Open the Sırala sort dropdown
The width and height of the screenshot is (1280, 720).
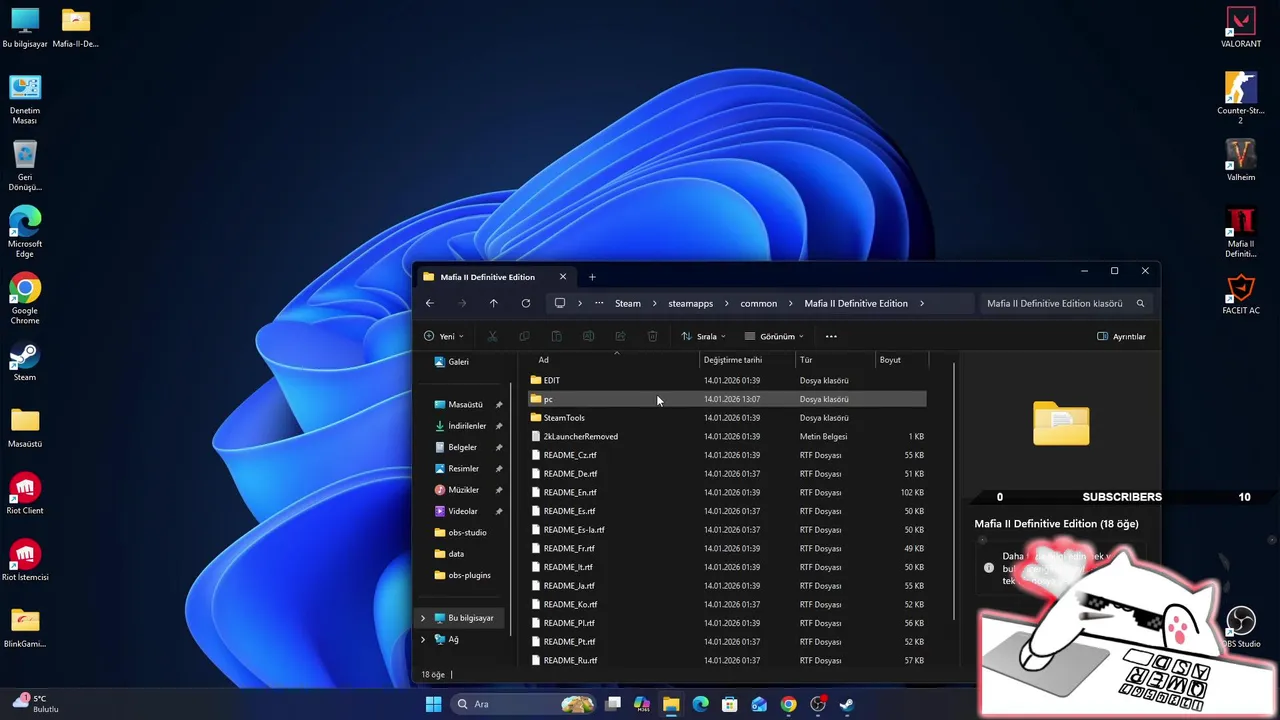point(703,336)
